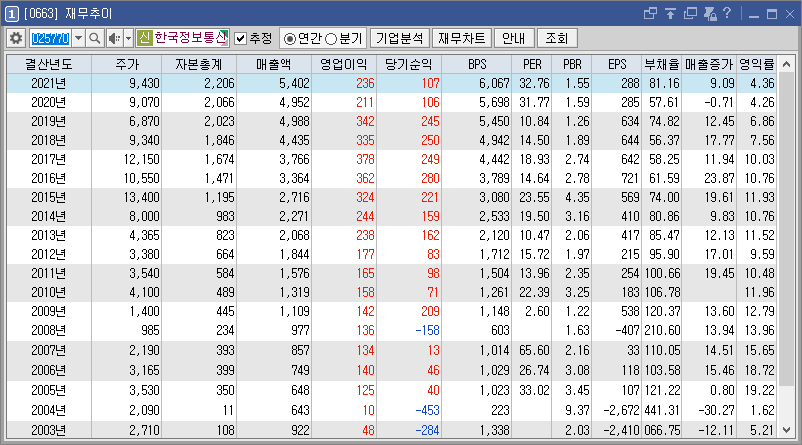The image size is (802, 445).
Task: Click the scrollbar up arrow
Action: 787,64
